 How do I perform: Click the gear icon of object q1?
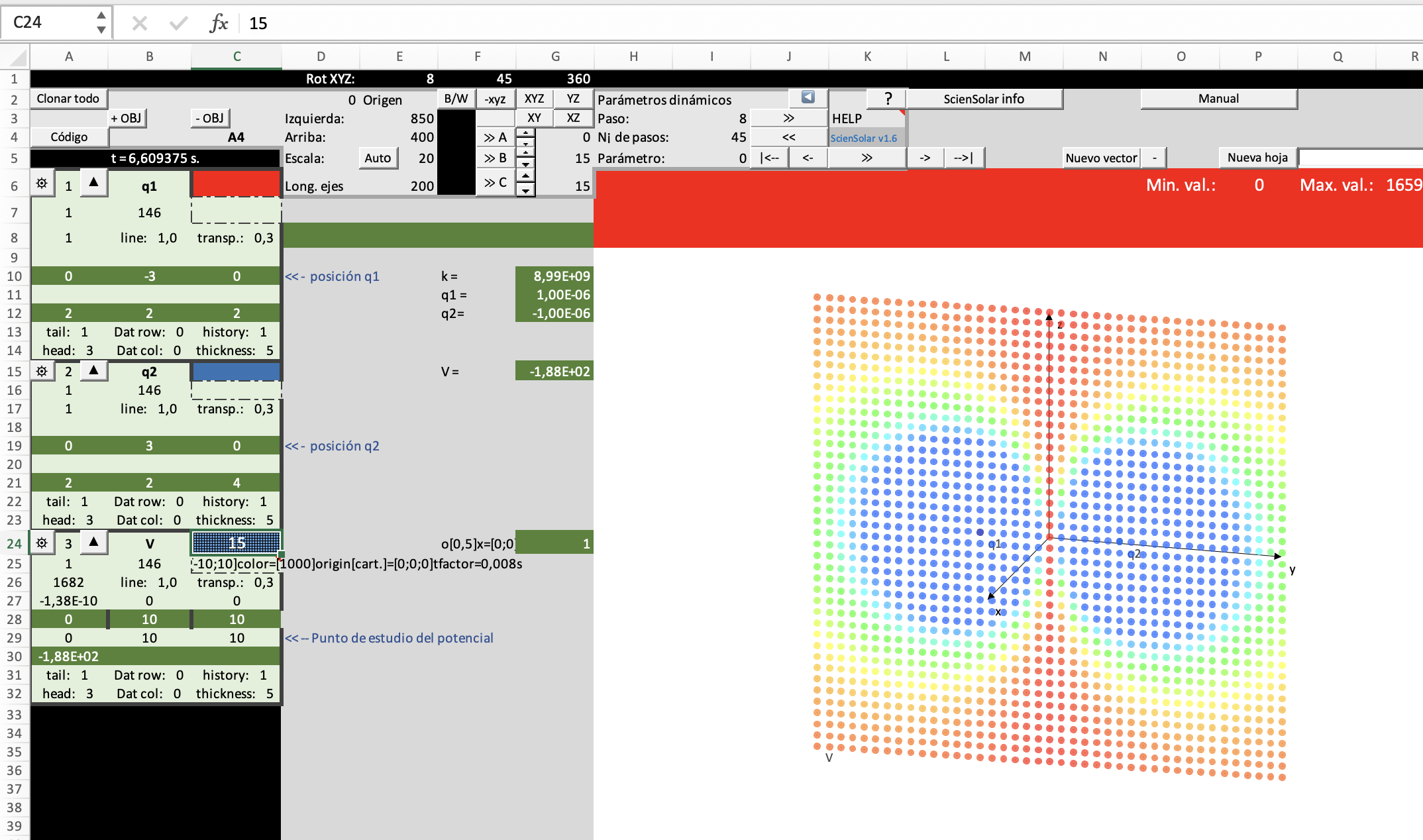pos(42,184)
